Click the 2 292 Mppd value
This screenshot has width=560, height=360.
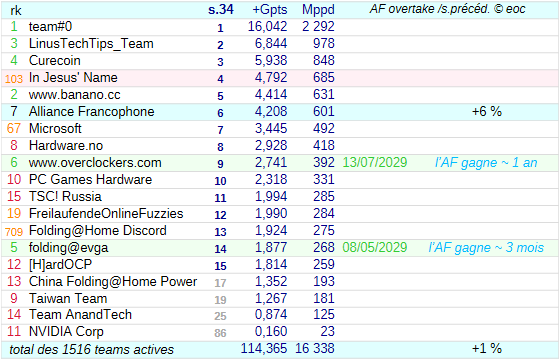(x=318, y=26)
